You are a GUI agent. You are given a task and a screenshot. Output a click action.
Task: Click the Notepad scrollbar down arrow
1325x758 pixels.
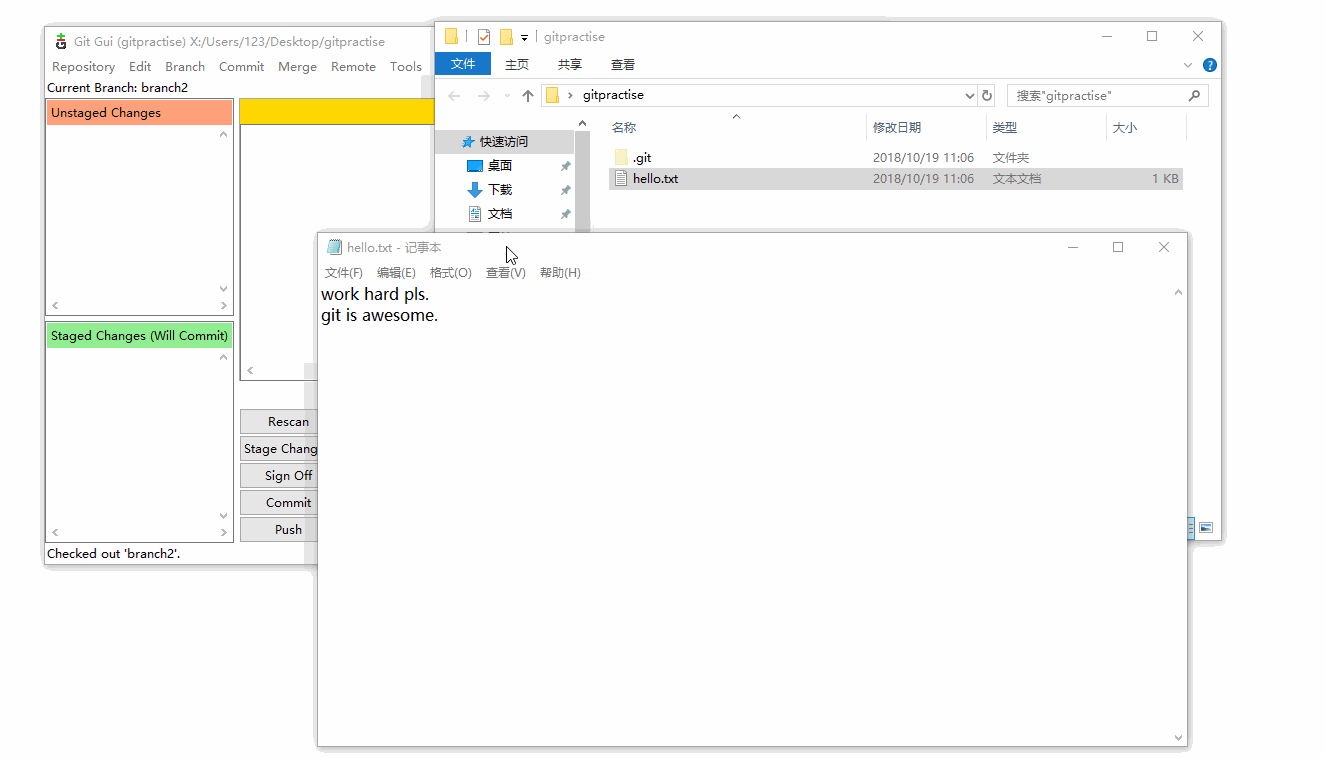1178,738
